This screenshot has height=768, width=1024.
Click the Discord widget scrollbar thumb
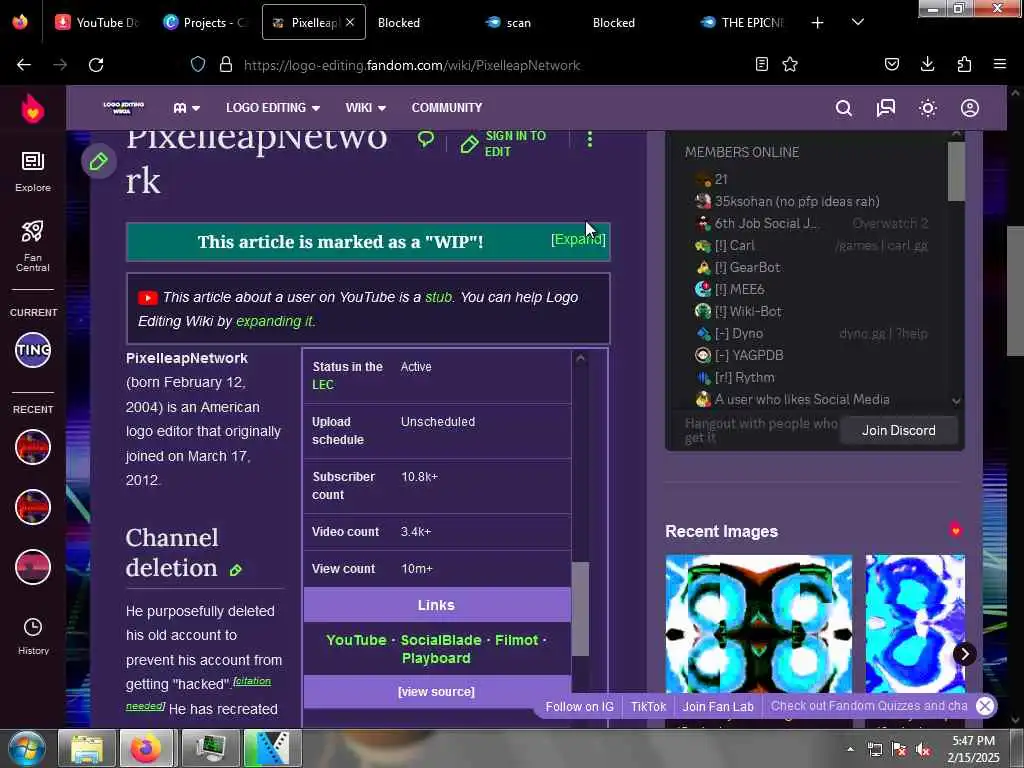point(955,172)
